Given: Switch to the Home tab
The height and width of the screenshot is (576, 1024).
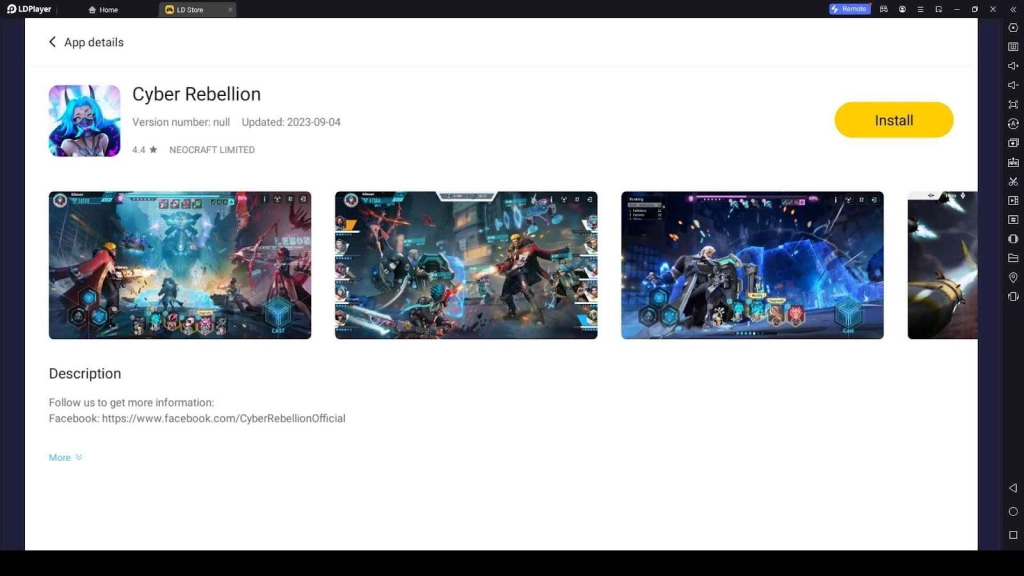Looking at the screenshot, I should point(103,10).
